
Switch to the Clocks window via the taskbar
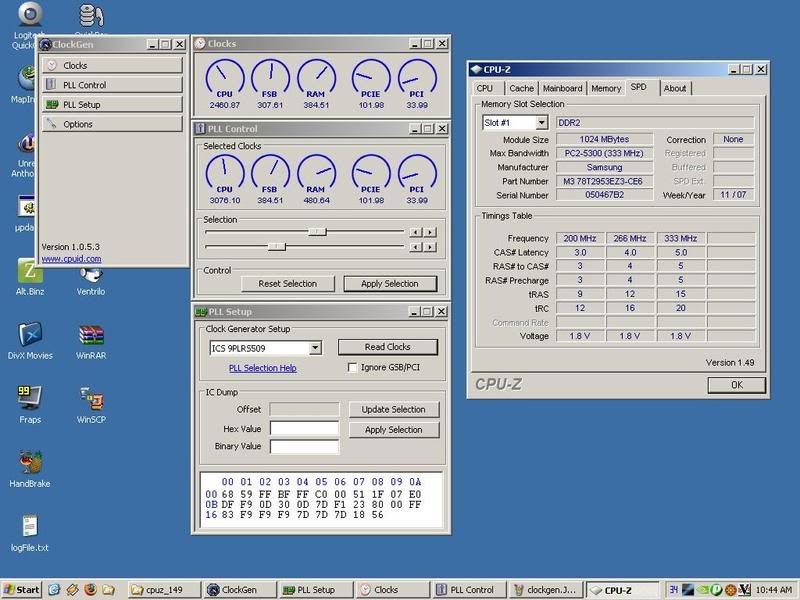(392, 590)
